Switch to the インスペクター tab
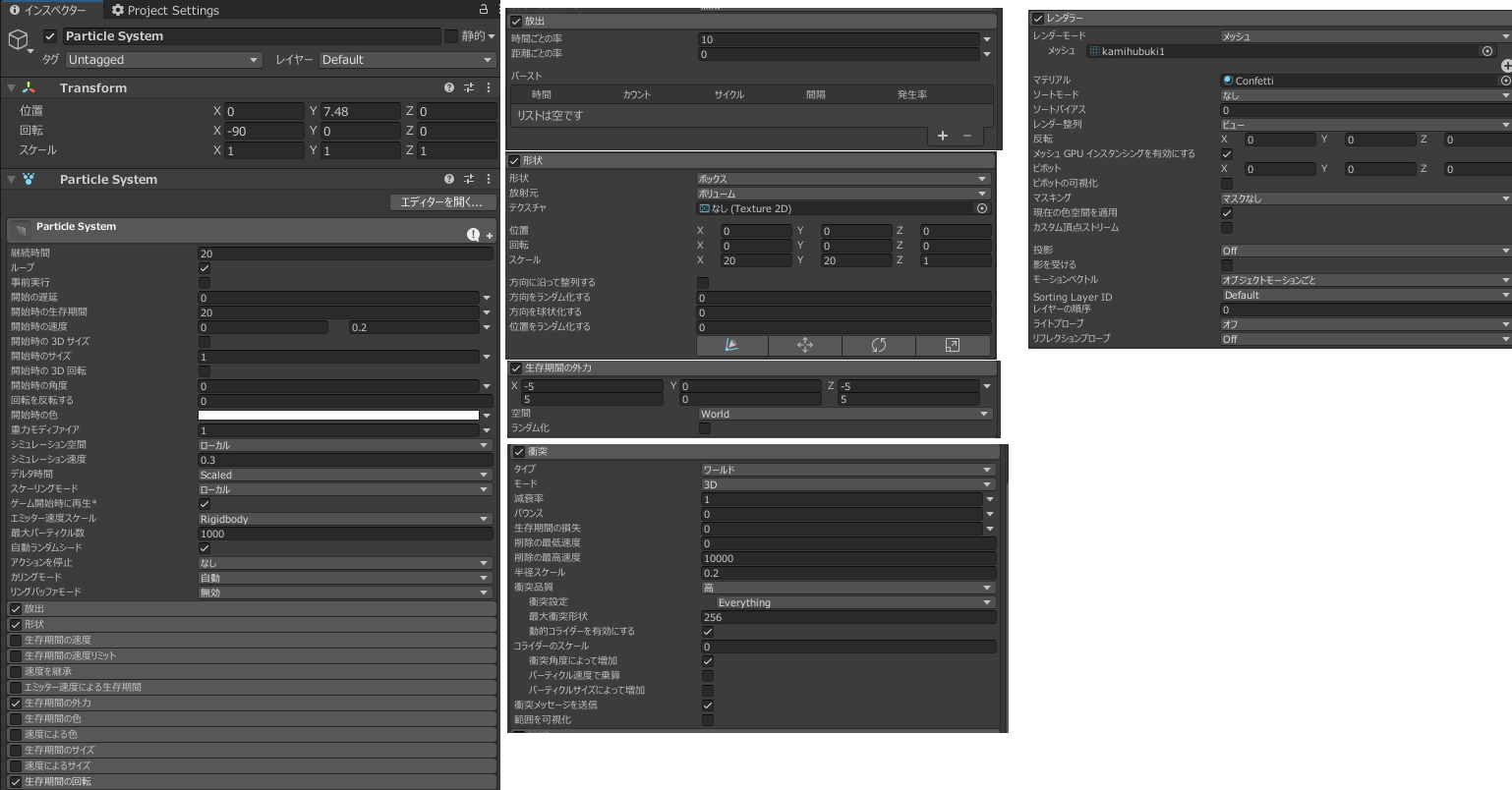 [47, 10]
